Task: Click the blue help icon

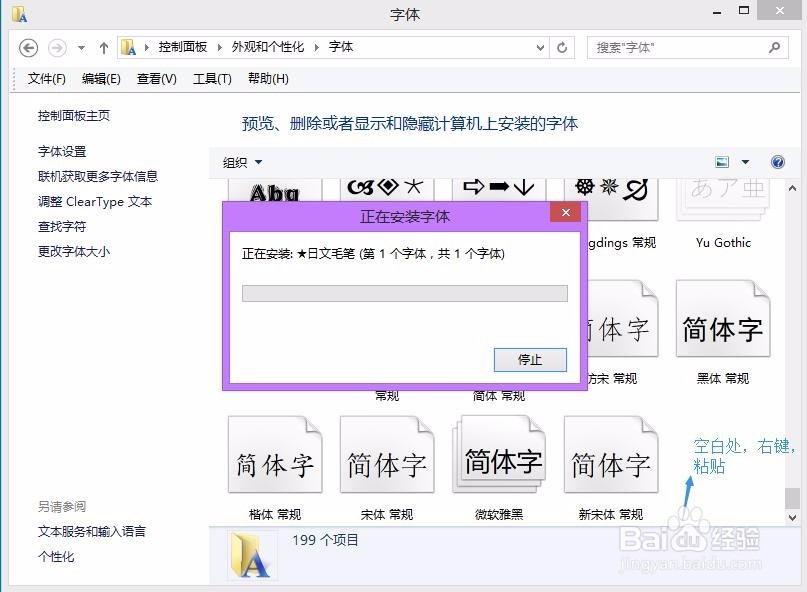Action: (778, 162)
